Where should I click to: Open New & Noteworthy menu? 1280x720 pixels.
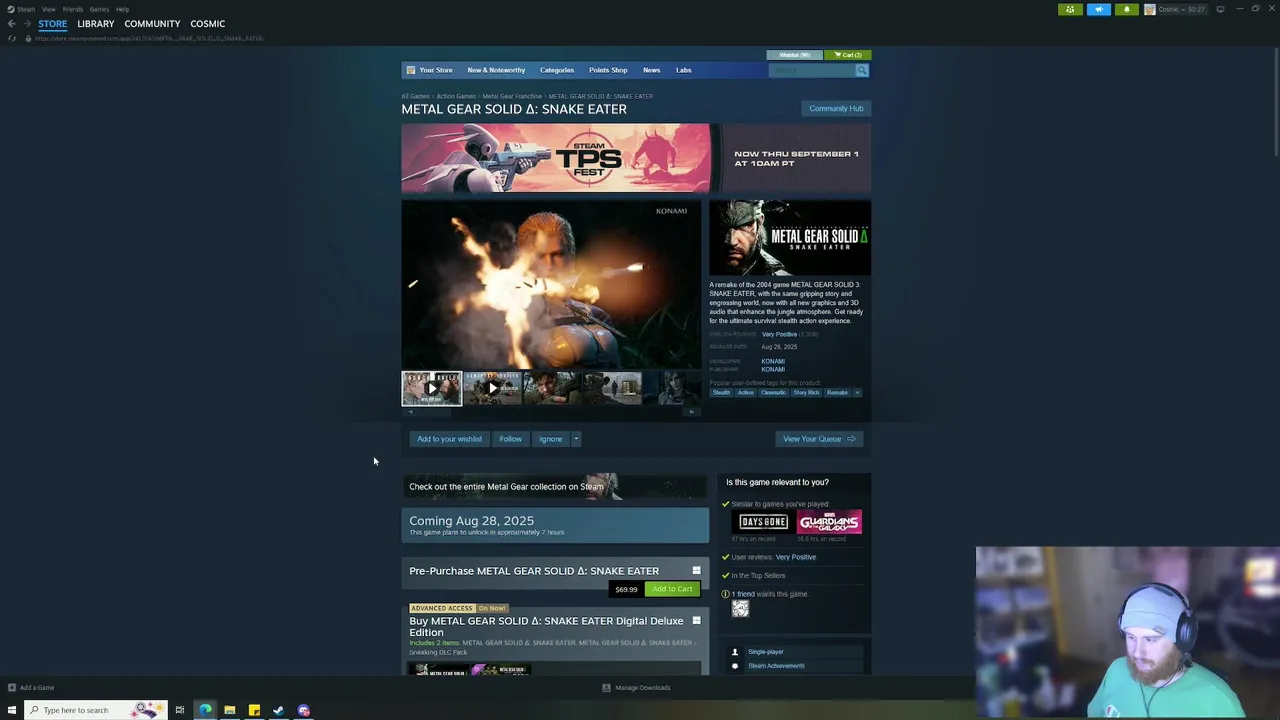click(496, 70)
